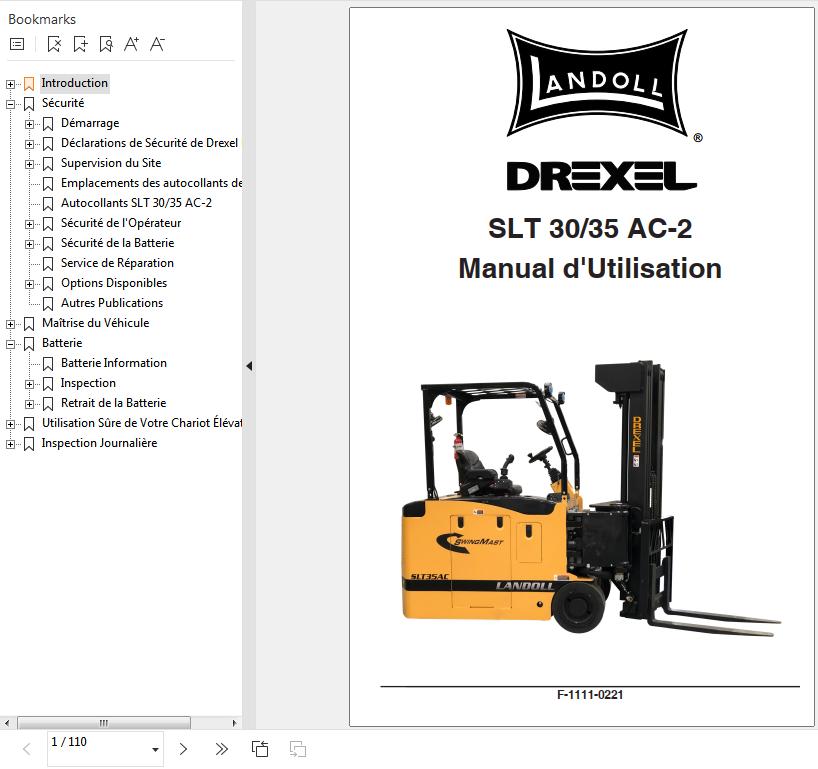Go to the next page arrow
This screenshot has width=818, height=769.
183,749
